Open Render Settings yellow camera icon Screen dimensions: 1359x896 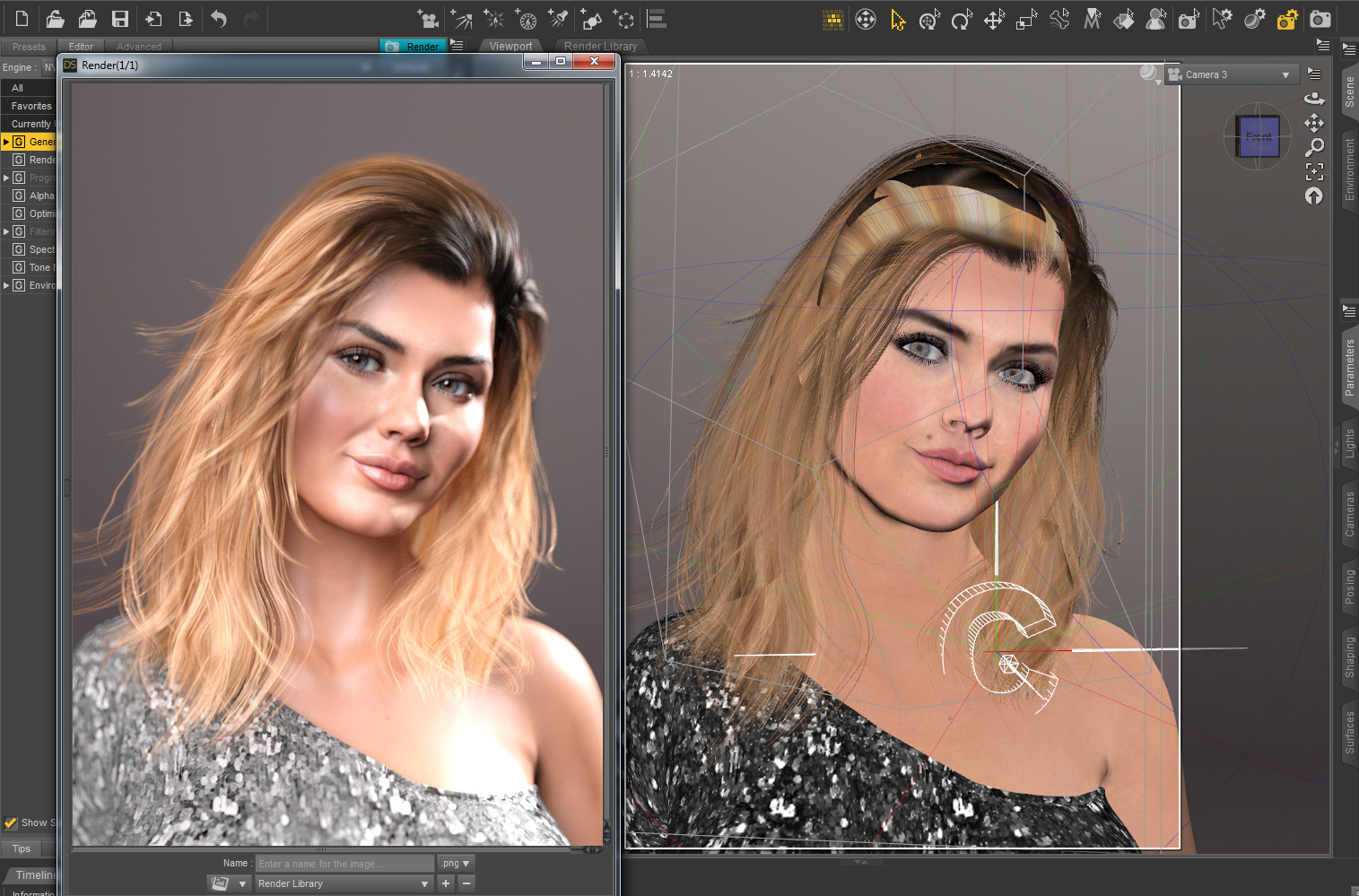click(1287, 19)
